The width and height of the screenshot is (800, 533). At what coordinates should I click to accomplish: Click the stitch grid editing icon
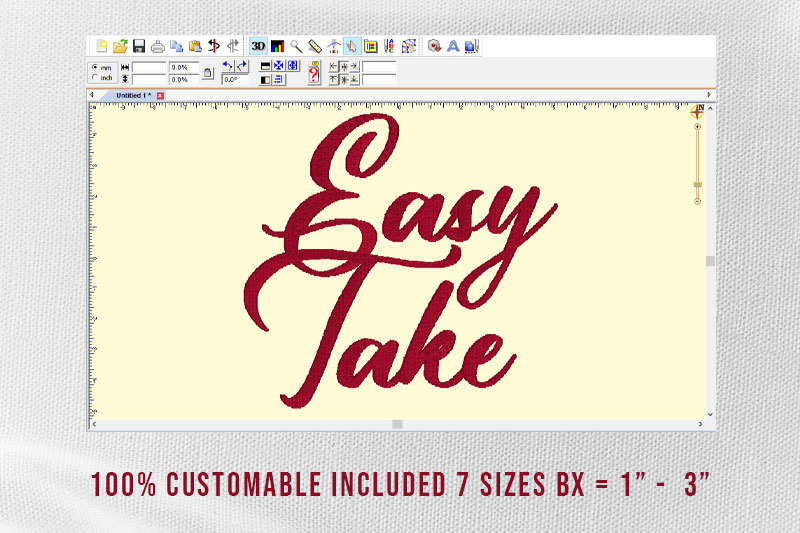pyautogui.click(x=409, y=46)
